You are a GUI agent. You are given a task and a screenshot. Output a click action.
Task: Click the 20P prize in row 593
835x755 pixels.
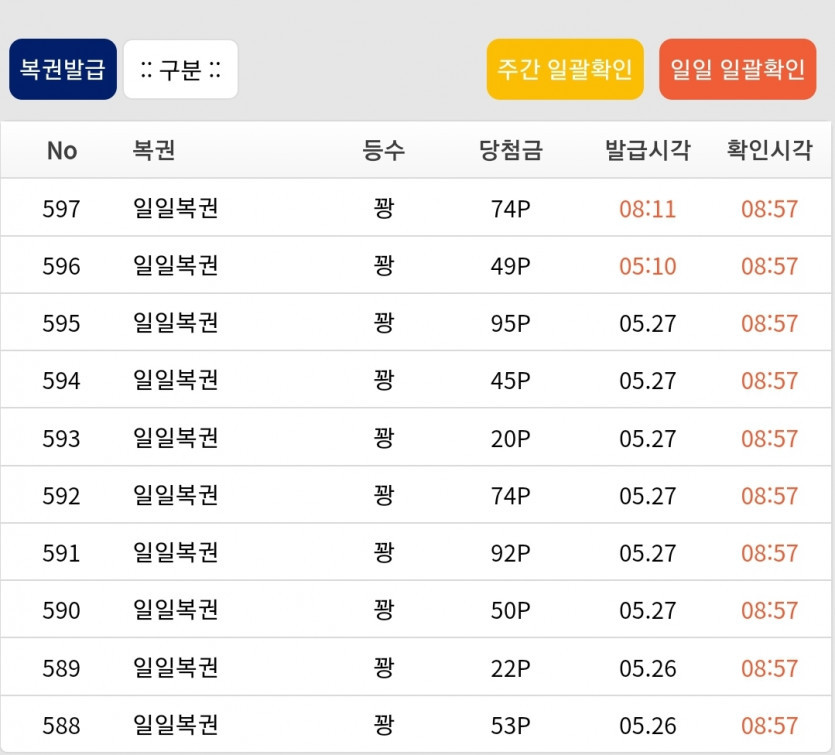pos(510,438)
